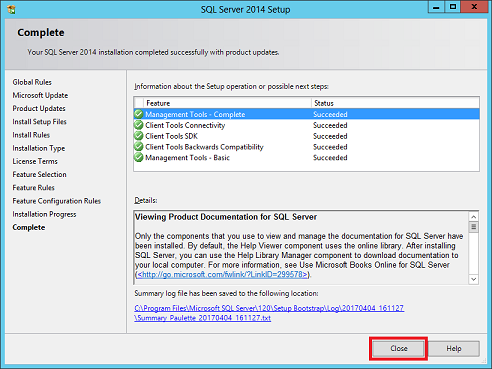Click Microsoft Update step in sidebar

40,95
